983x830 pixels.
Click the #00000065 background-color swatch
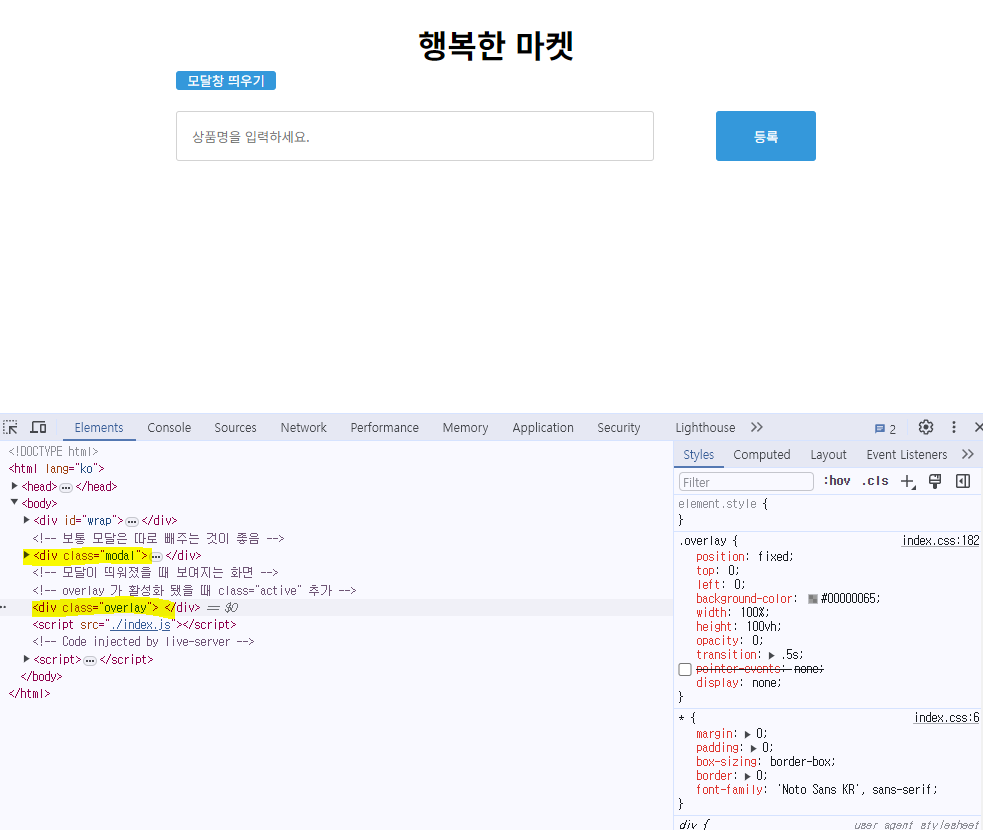tap(812, 599)
